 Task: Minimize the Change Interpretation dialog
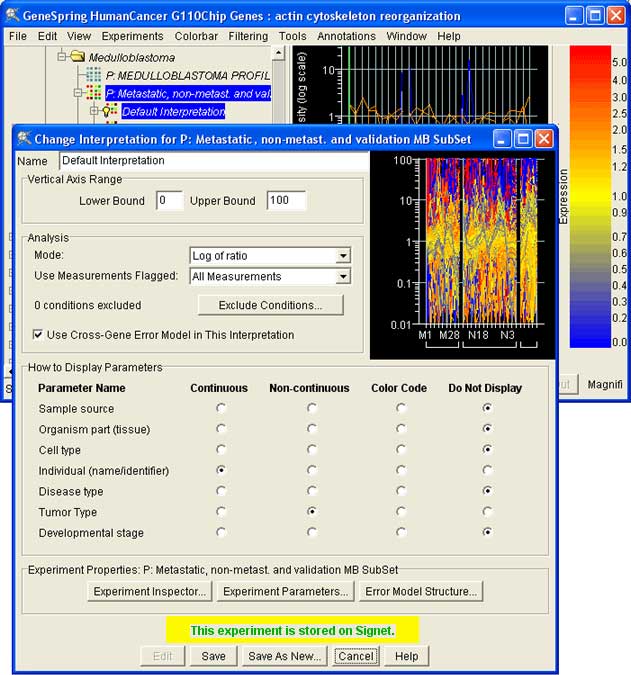[x=502, y=139]
